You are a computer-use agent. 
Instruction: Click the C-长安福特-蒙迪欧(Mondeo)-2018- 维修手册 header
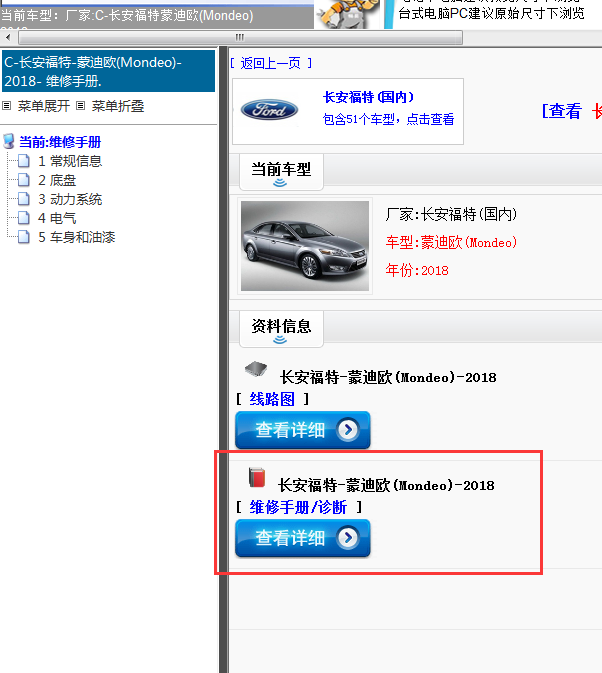[109, 71]
